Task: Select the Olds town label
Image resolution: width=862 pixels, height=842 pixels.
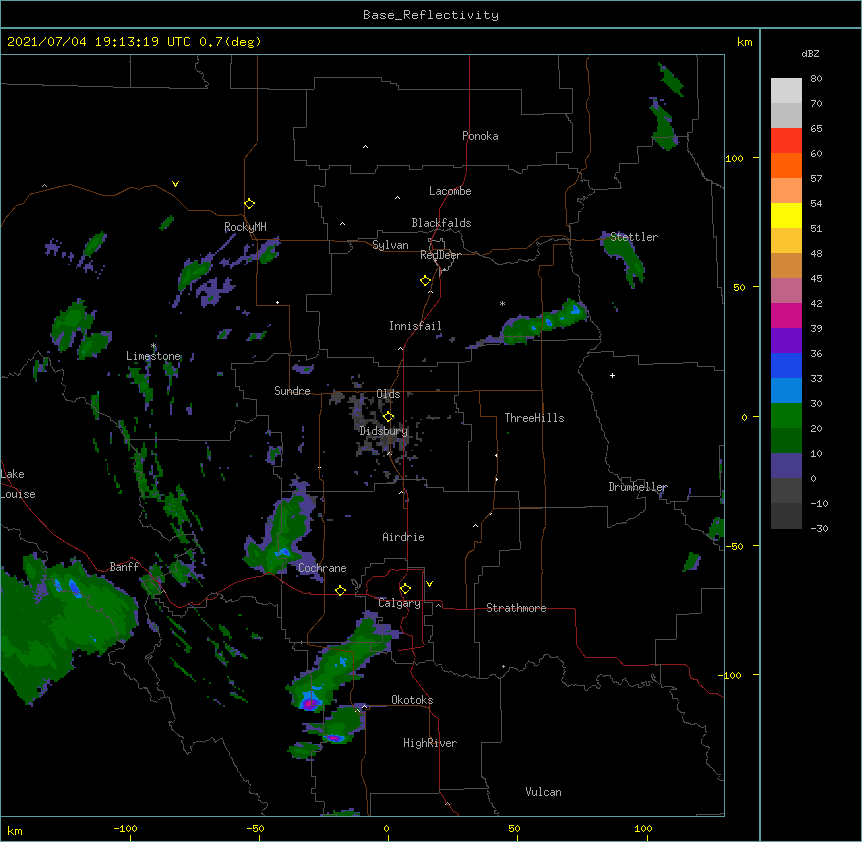Action: pyautogui.click(x=388, y=394)
